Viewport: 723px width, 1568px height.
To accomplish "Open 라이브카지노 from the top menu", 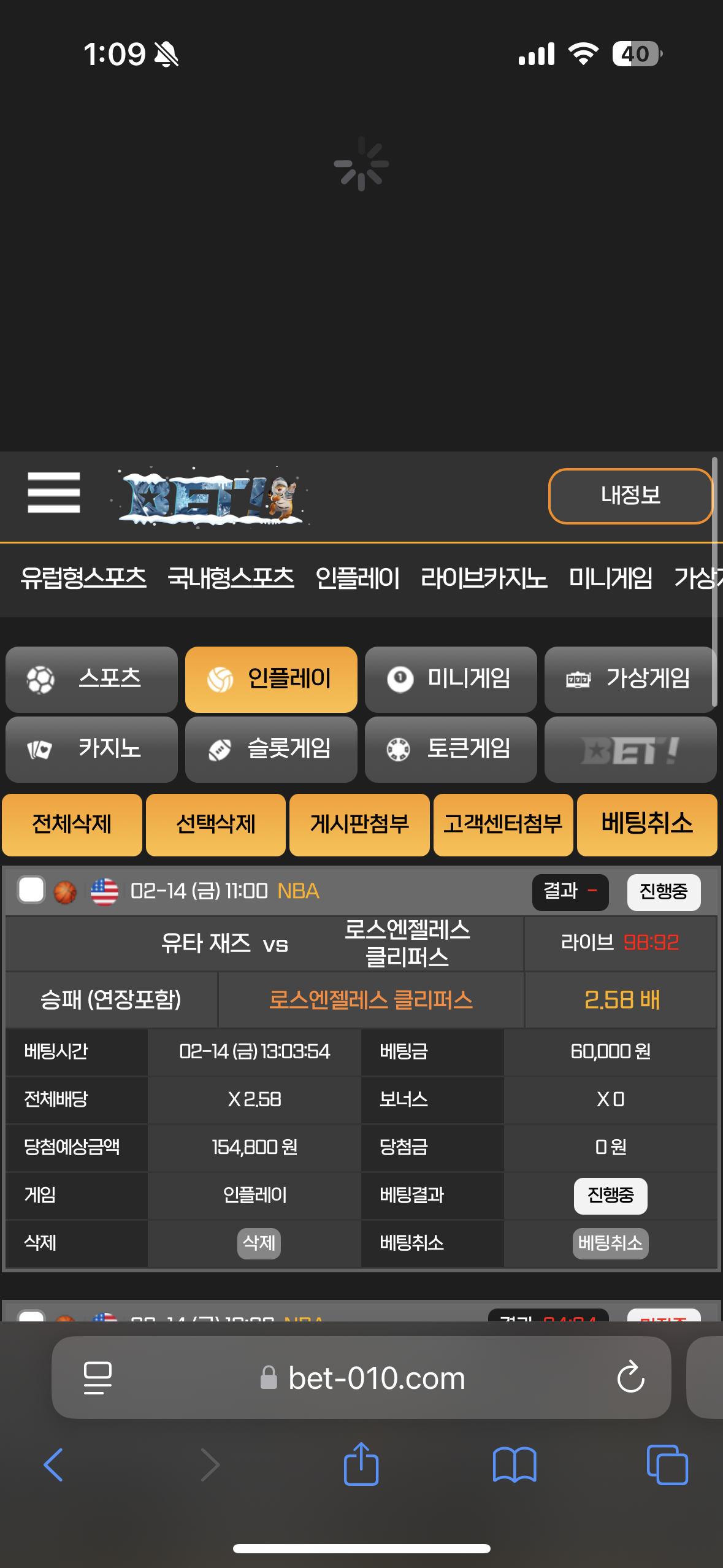I will [484, 578].
